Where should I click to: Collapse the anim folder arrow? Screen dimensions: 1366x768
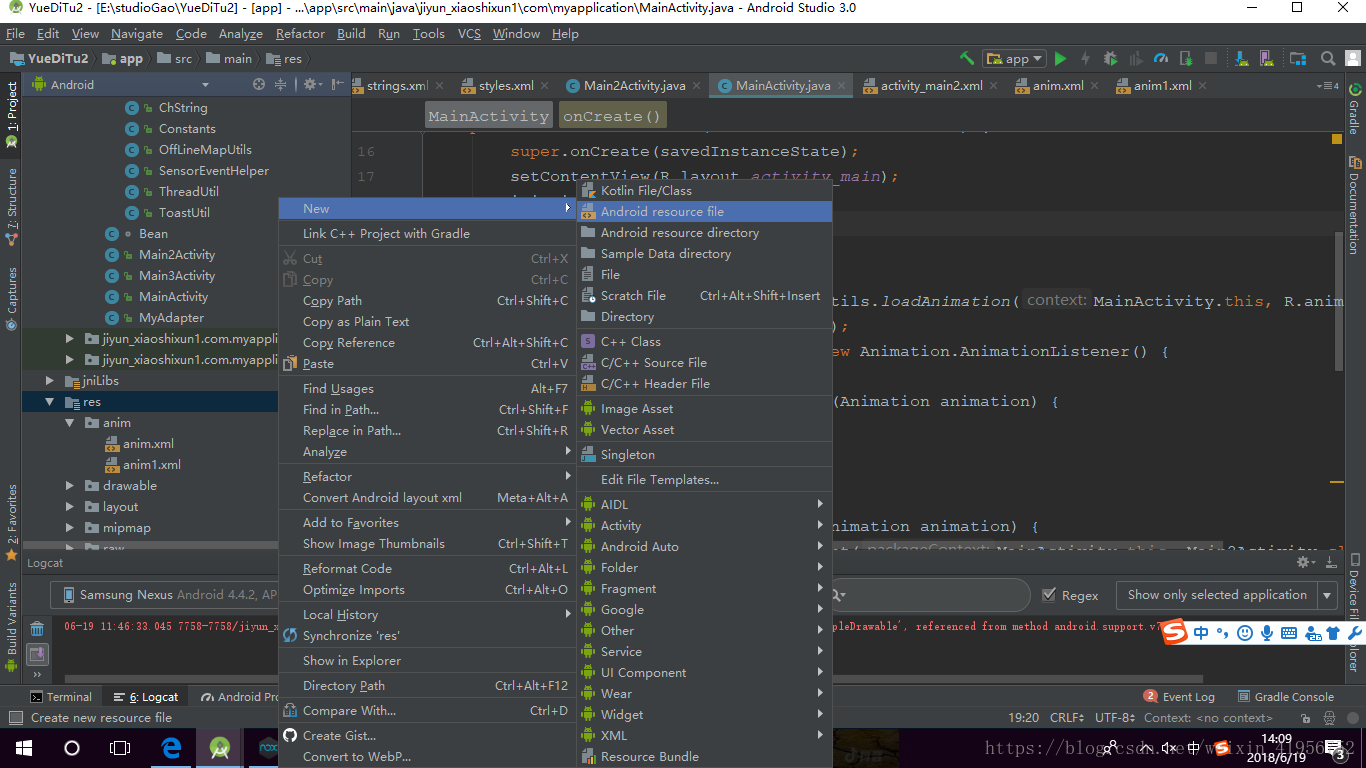tap(69, 423)
